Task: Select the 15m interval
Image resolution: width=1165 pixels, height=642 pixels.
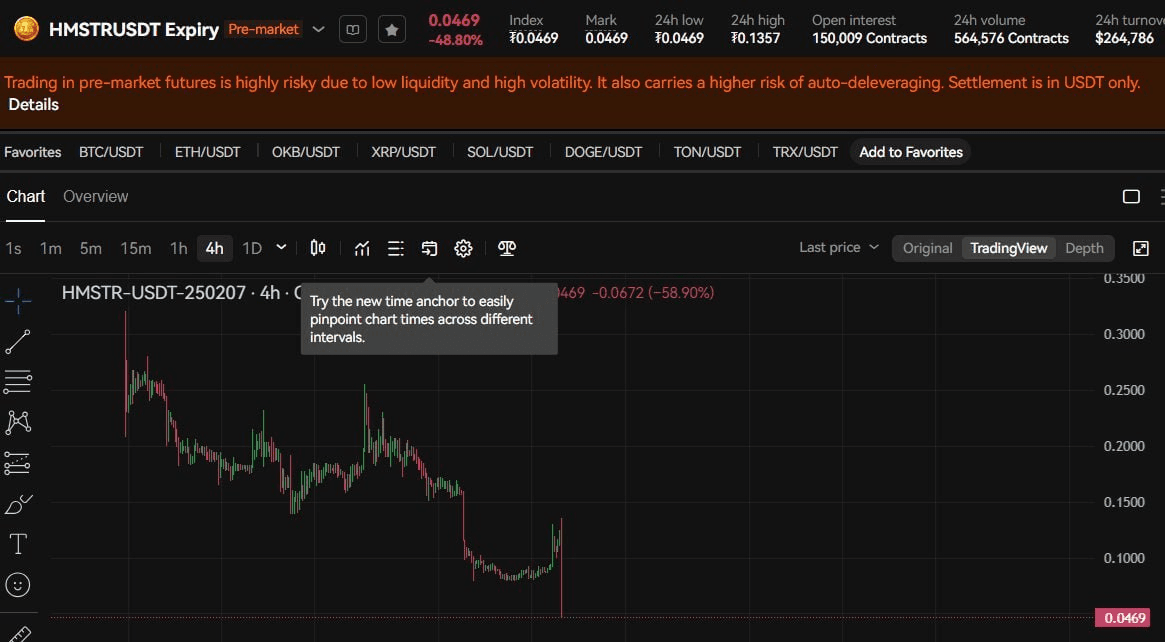Action: tap(136, 248)
